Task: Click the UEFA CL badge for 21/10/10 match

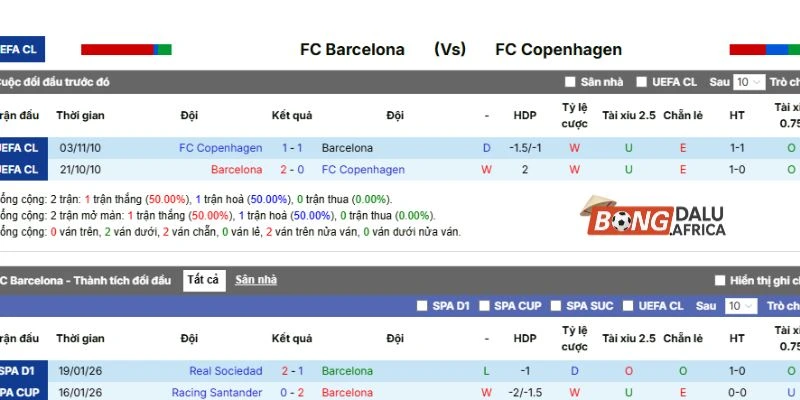Action: click(20, 170)
